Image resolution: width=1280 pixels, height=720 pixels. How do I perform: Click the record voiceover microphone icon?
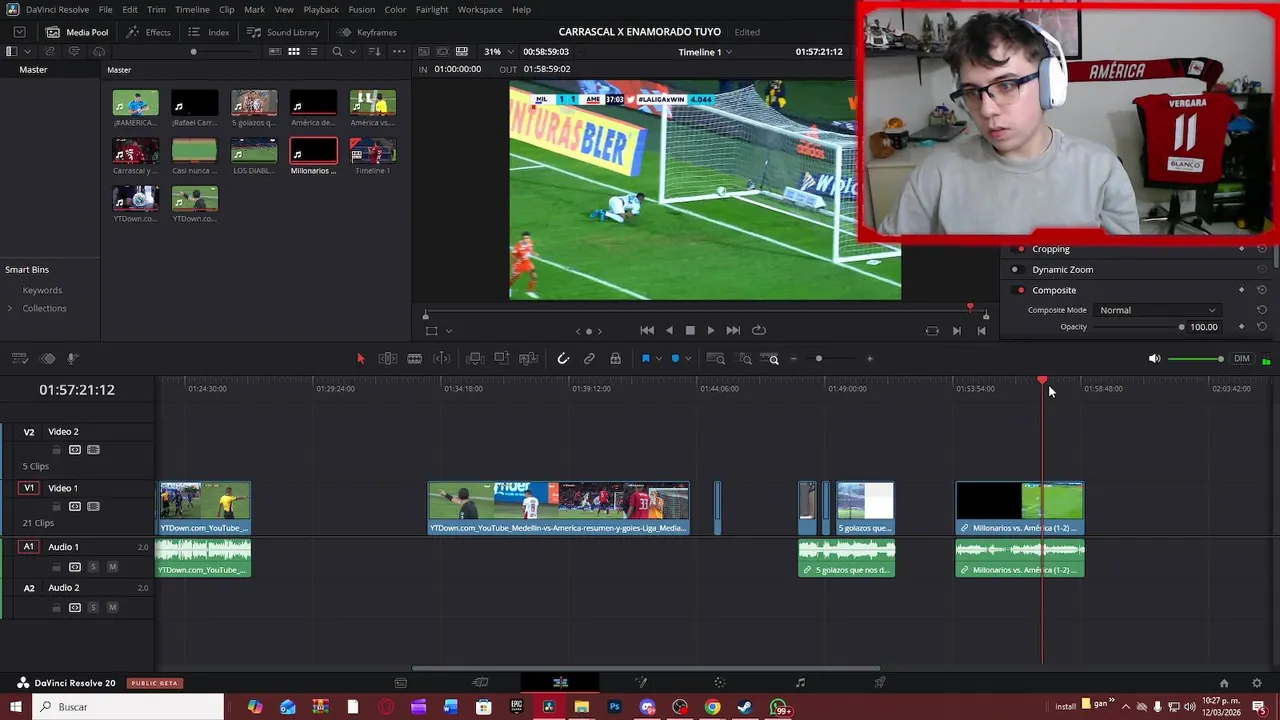73,358
